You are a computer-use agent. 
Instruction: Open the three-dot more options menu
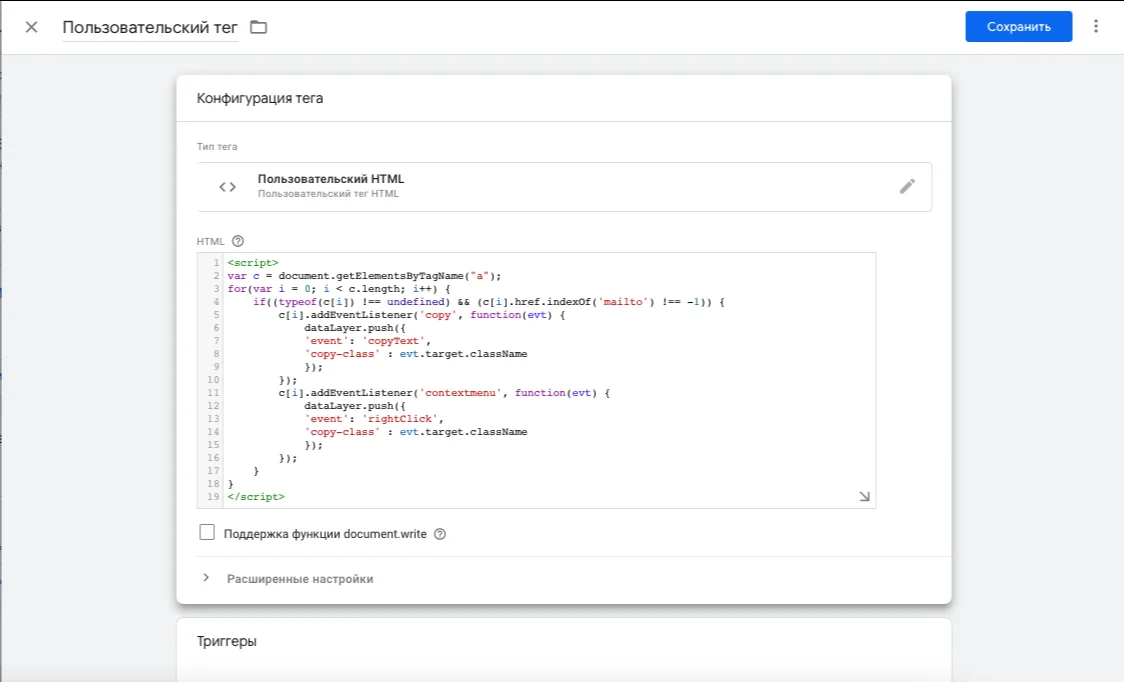1096,27
